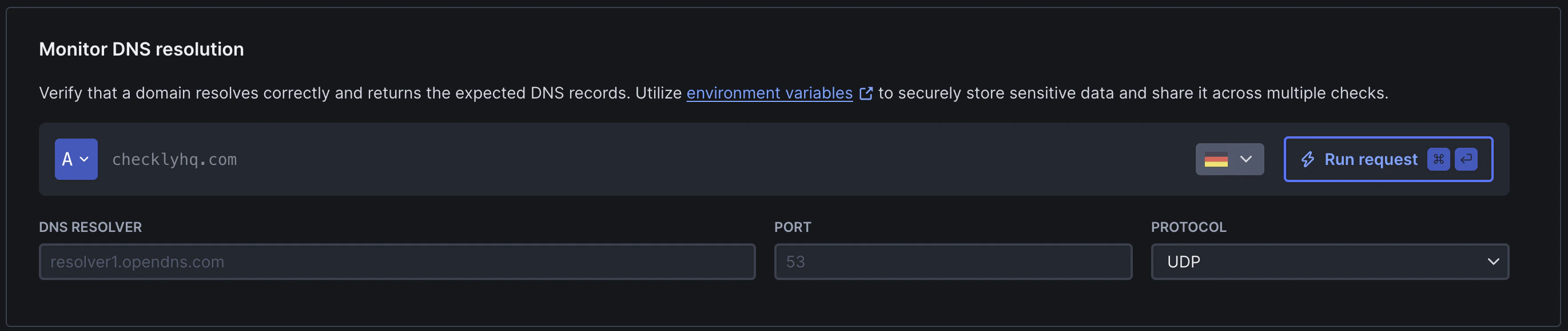Click the chevron next to the A badge
Viewport: 1568px width, 331px height.
[x=85, y=159]
